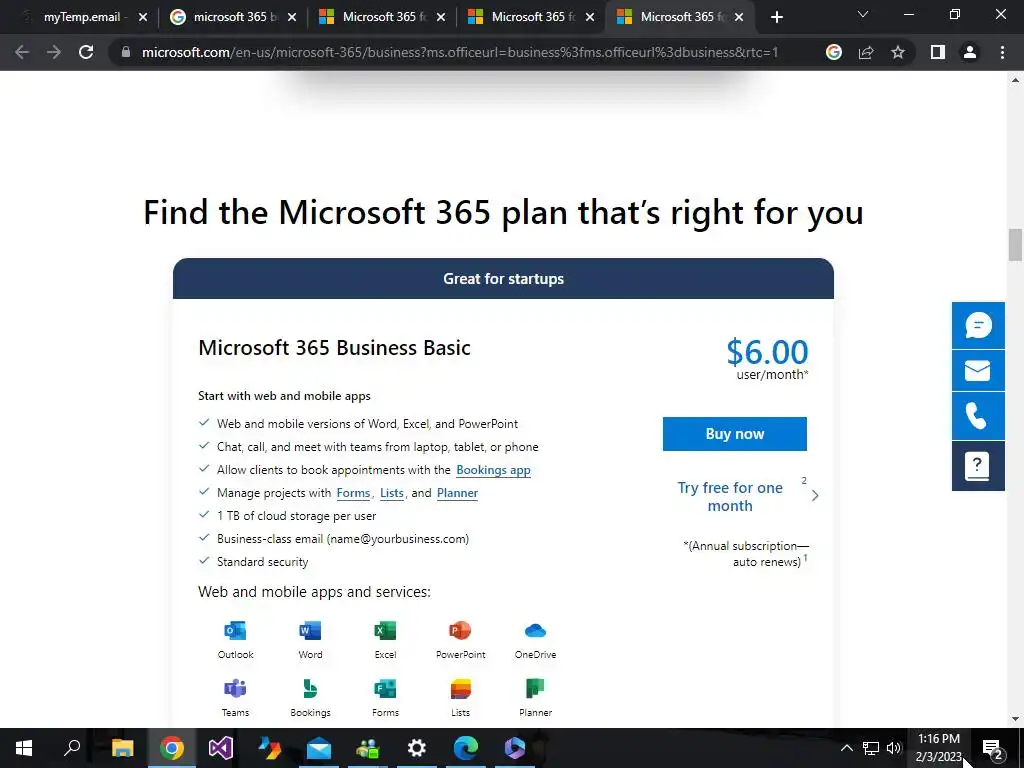Screen dimensions: 1024x768
Task: Bookmark this page with the star icon
Action: coord(898,52)
